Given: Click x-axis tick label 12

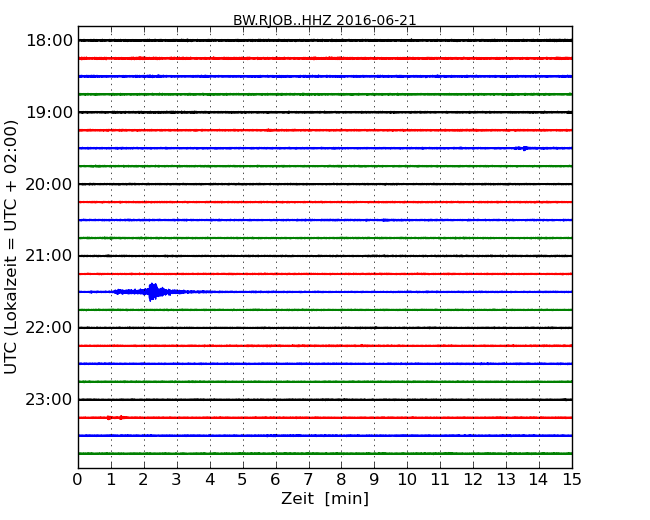Looking at the screenshot, I should pyautogui.click(x=473, y=480).
